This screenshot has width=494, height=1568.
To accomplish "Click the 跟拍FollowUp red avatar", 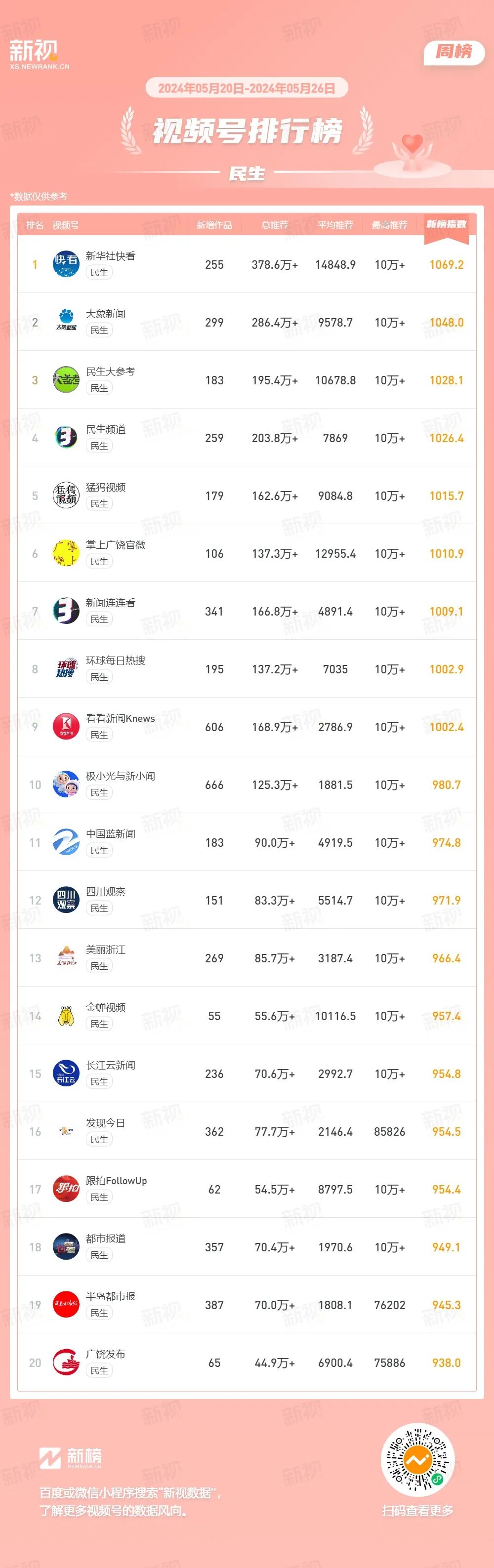I will [66, 1190].
